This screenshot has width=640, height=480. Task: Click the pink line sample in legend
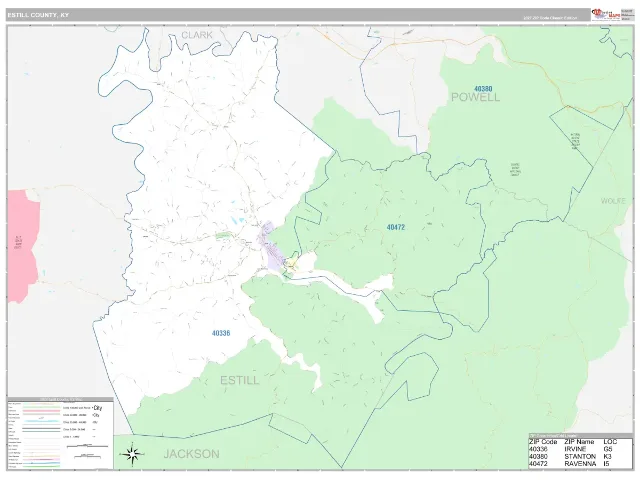click(x=41, y=411)
